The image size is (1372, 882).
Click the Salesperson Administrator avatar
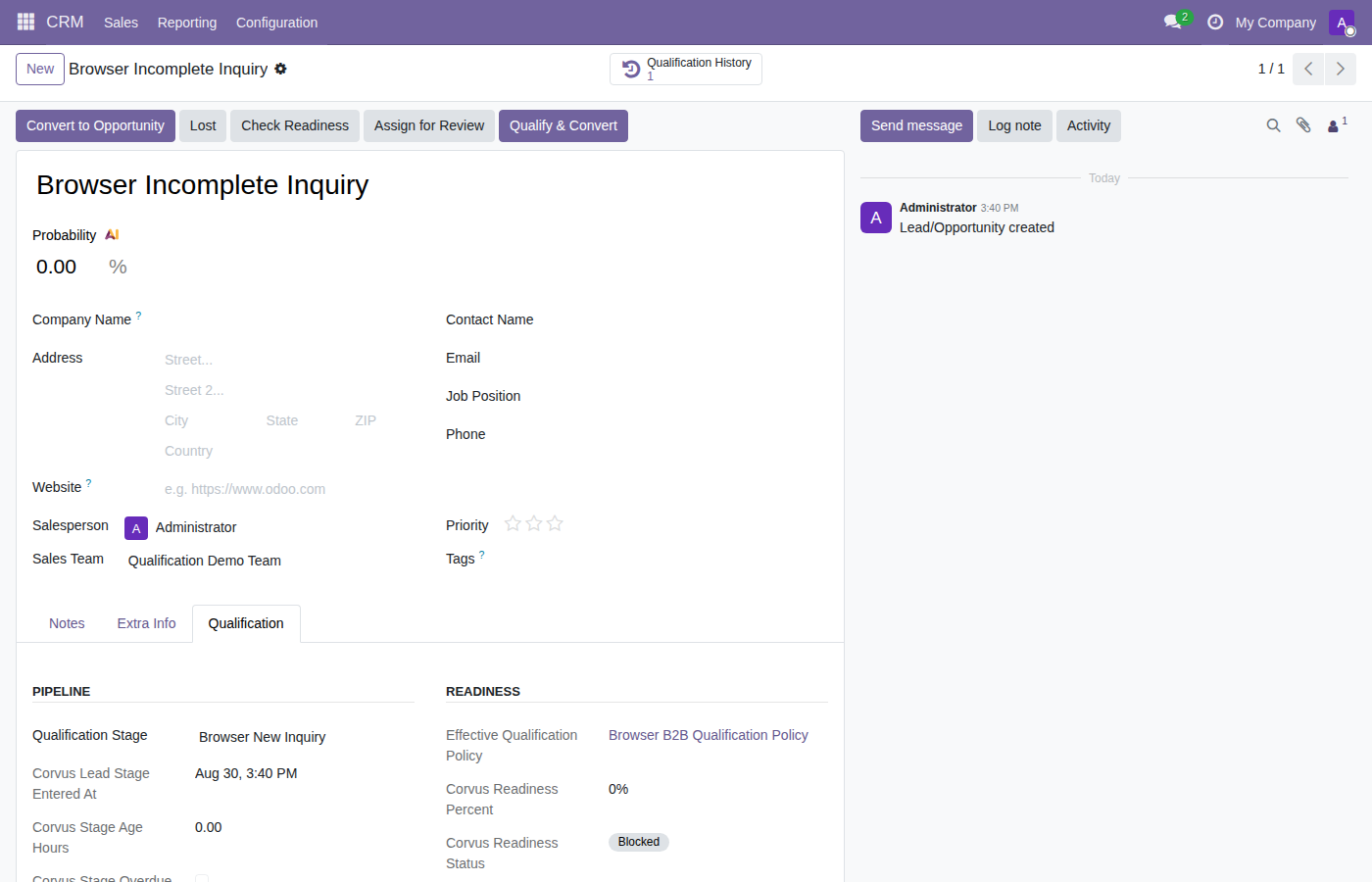coord(136,528)
